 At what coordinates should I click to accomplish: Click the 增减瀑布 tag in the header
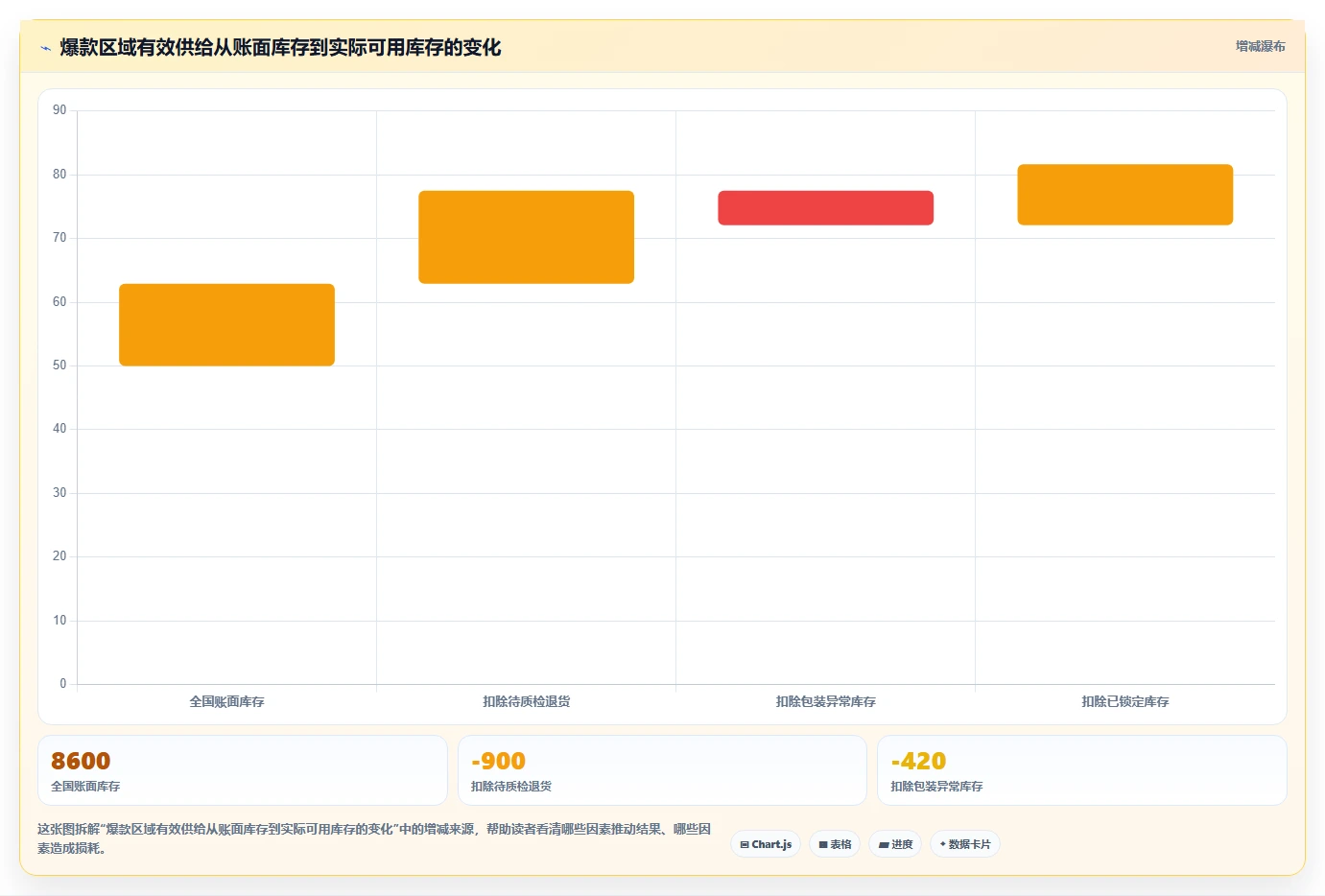(1260, 46)
